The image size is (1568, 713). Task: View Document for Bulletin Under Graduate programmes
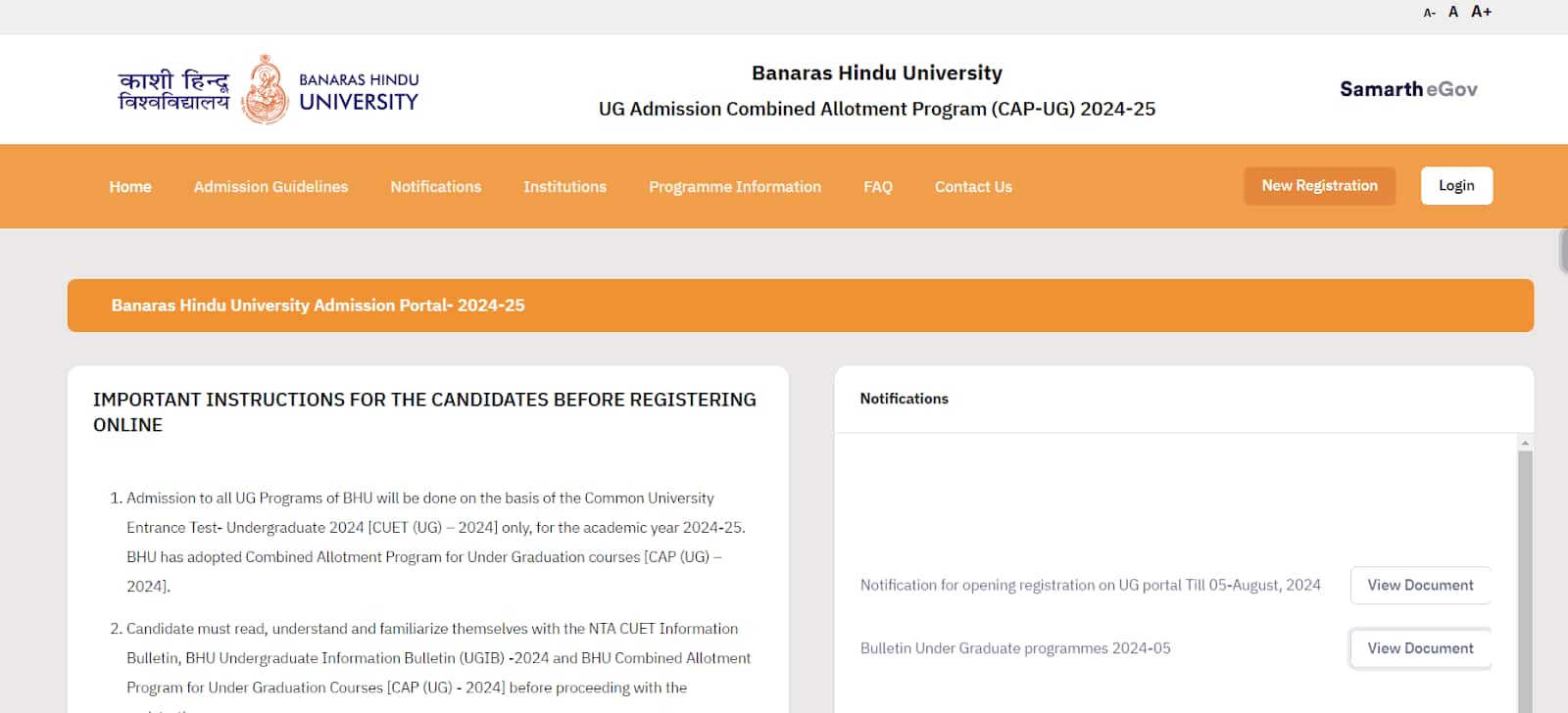1420,648
